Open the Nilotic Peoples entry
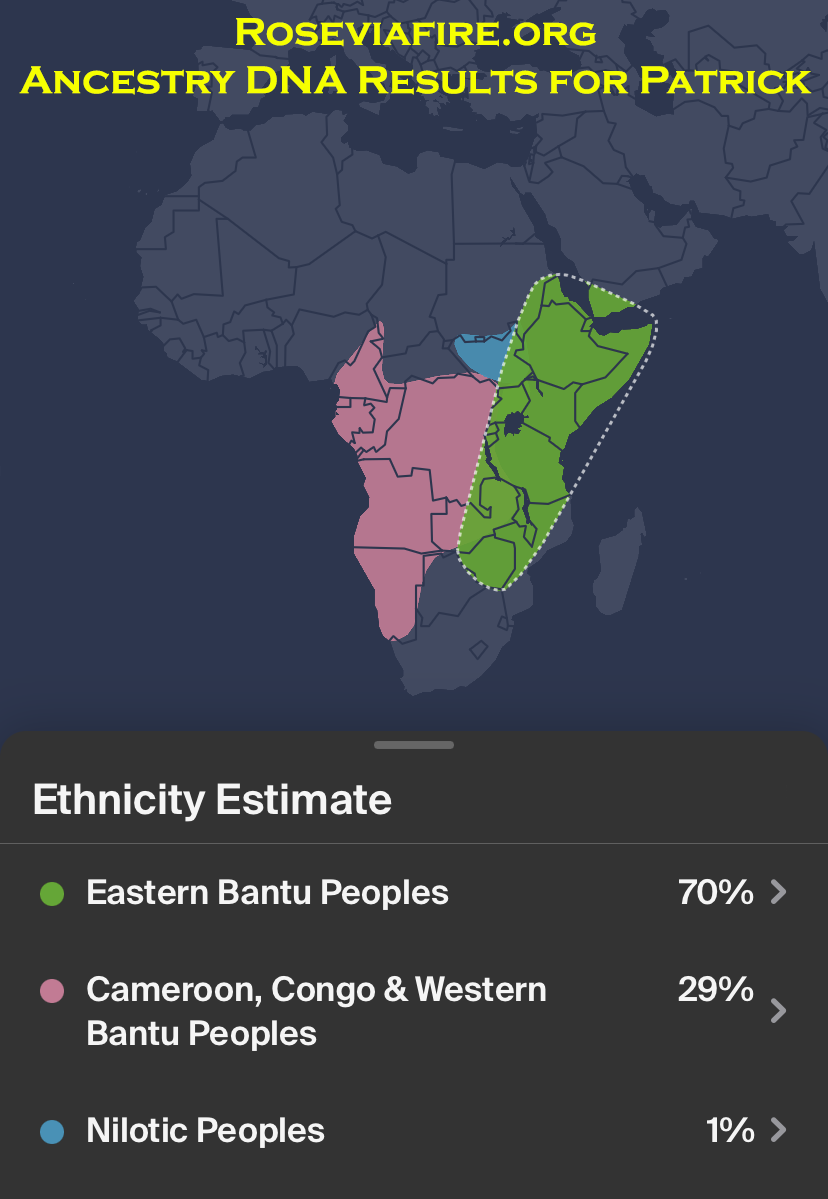Screen dimensions: 828x1199 (414, 1130)
